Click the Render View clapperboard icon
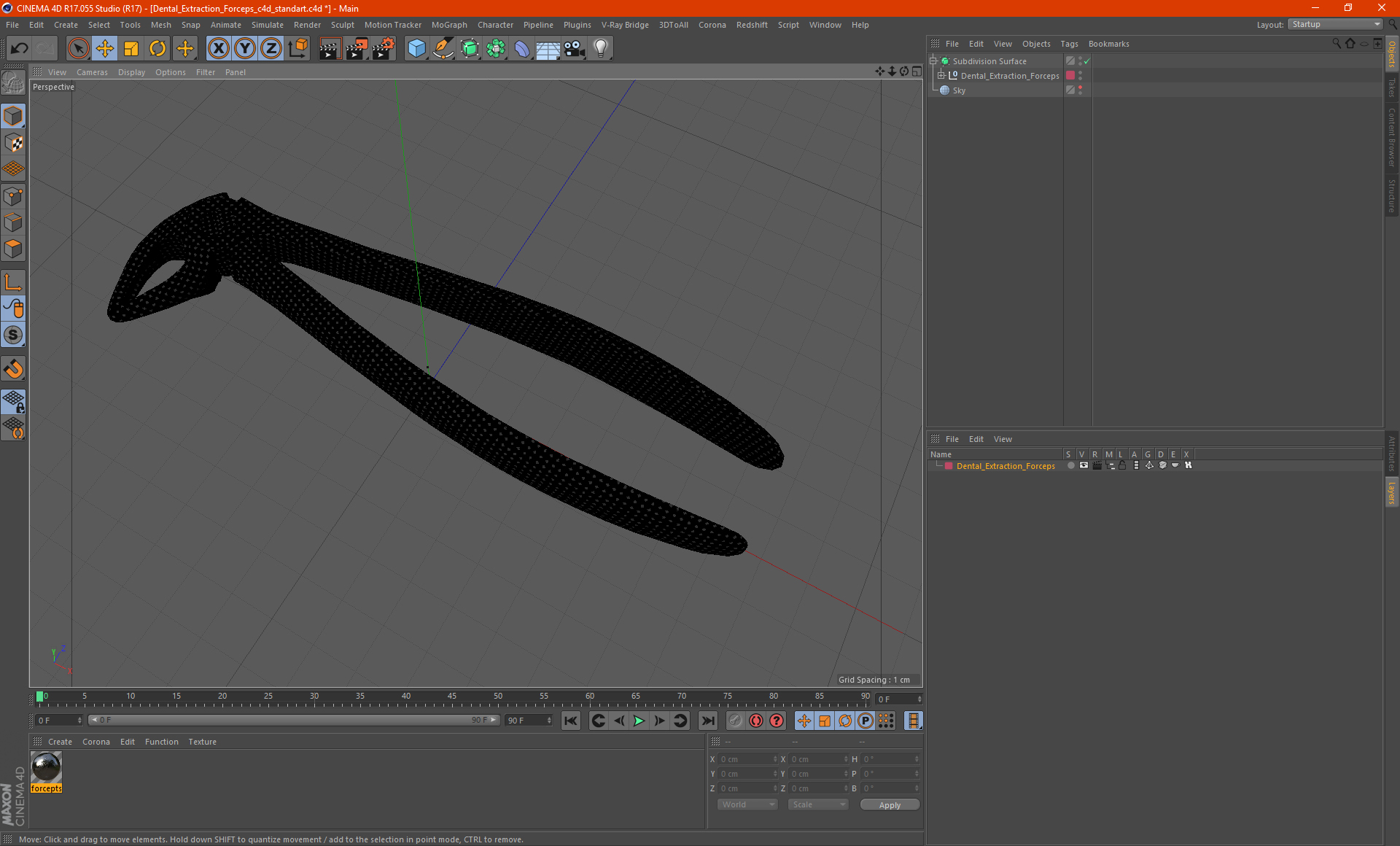This screenshot has height=846, width=1400. [x=330, y=48]
